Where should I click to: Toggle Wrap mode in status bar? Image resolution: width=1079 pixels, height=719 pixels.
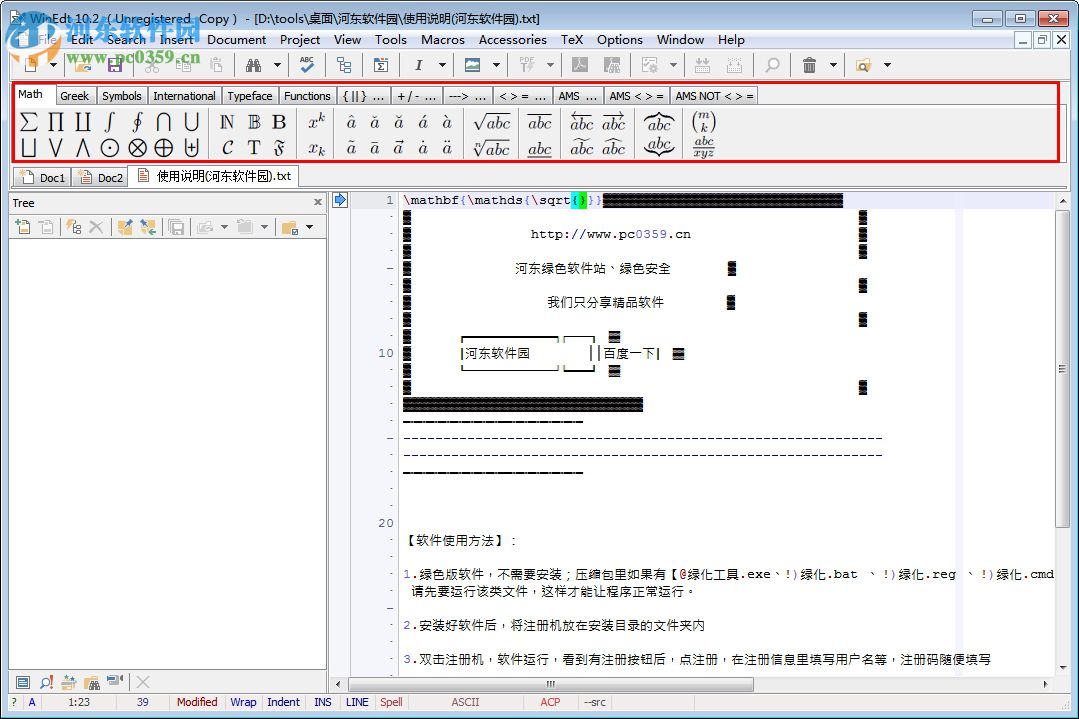[x=243, y=702]
